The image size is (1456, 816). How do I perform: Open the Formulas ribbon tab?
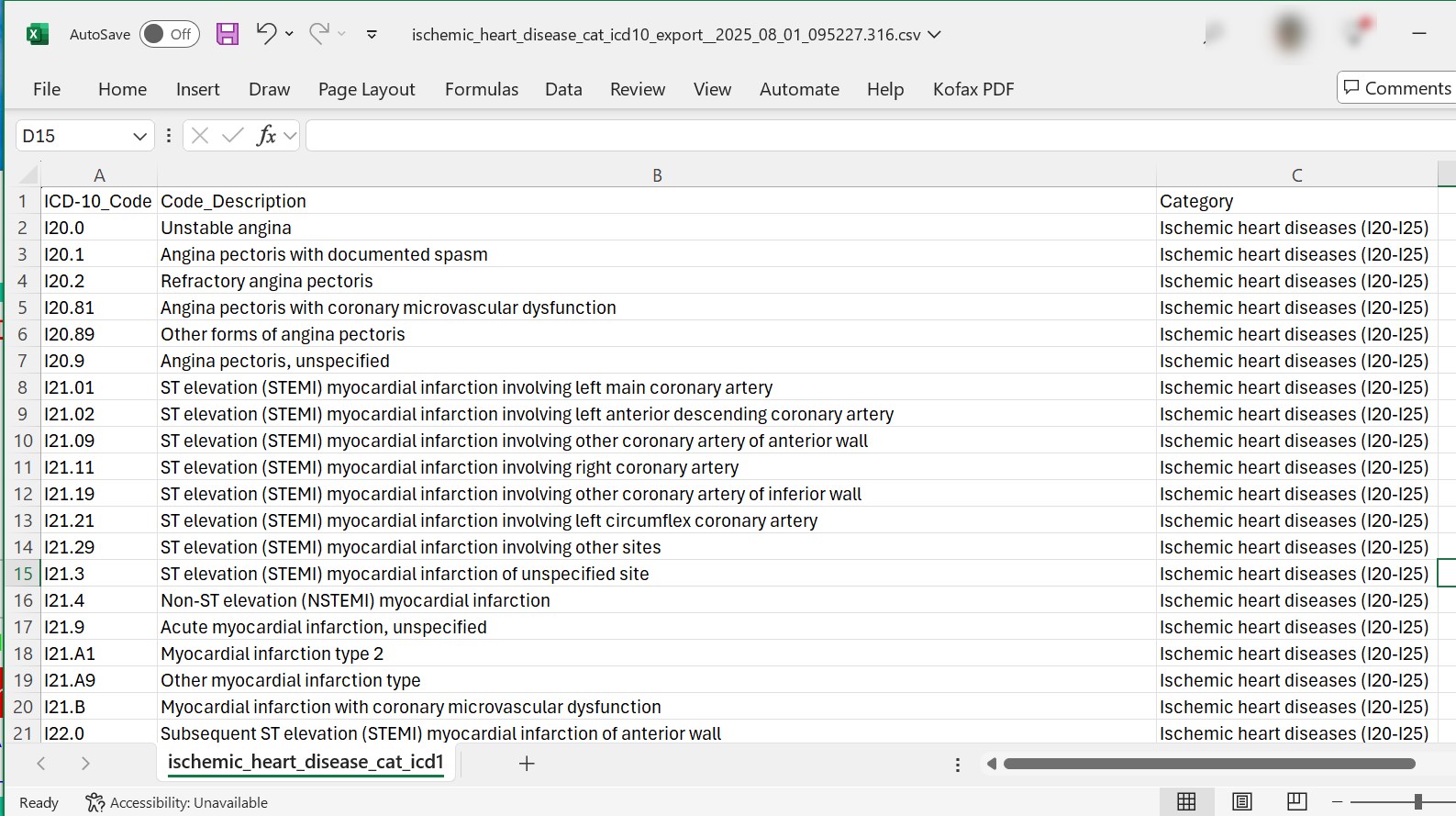click(x=481, y=89)
